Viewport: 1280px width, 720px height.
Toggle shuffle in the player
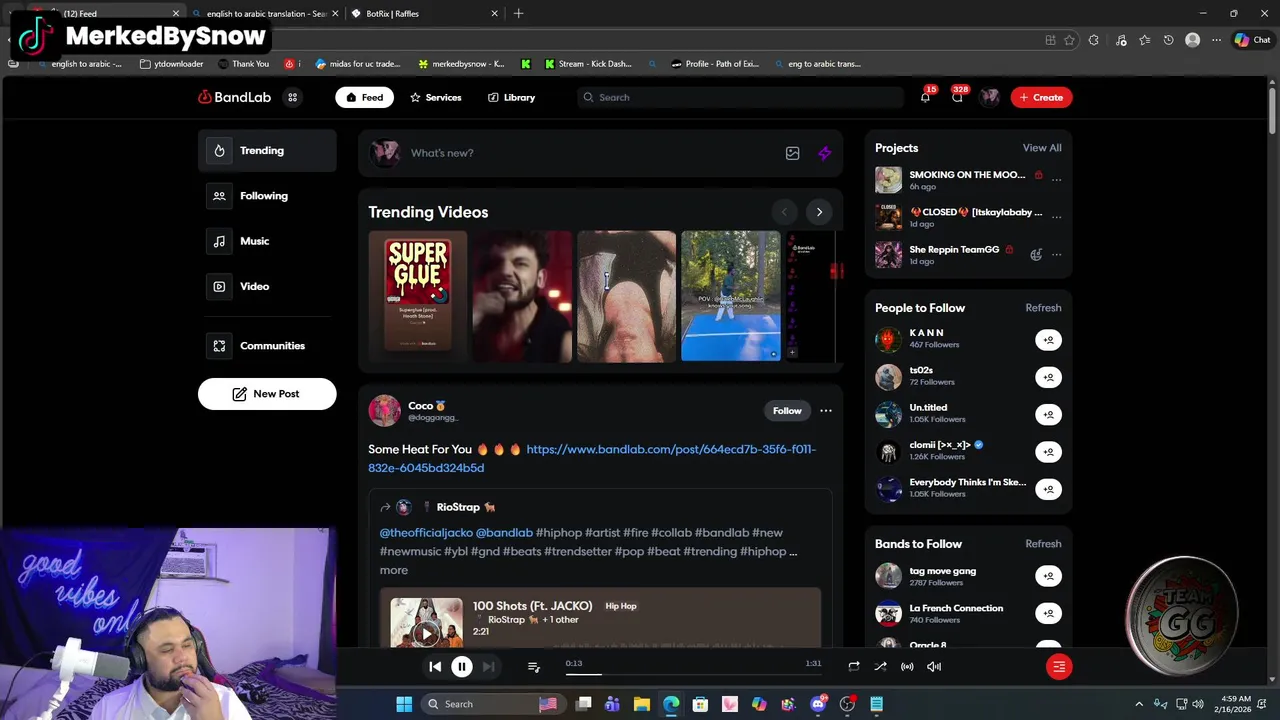click(880, 667)
